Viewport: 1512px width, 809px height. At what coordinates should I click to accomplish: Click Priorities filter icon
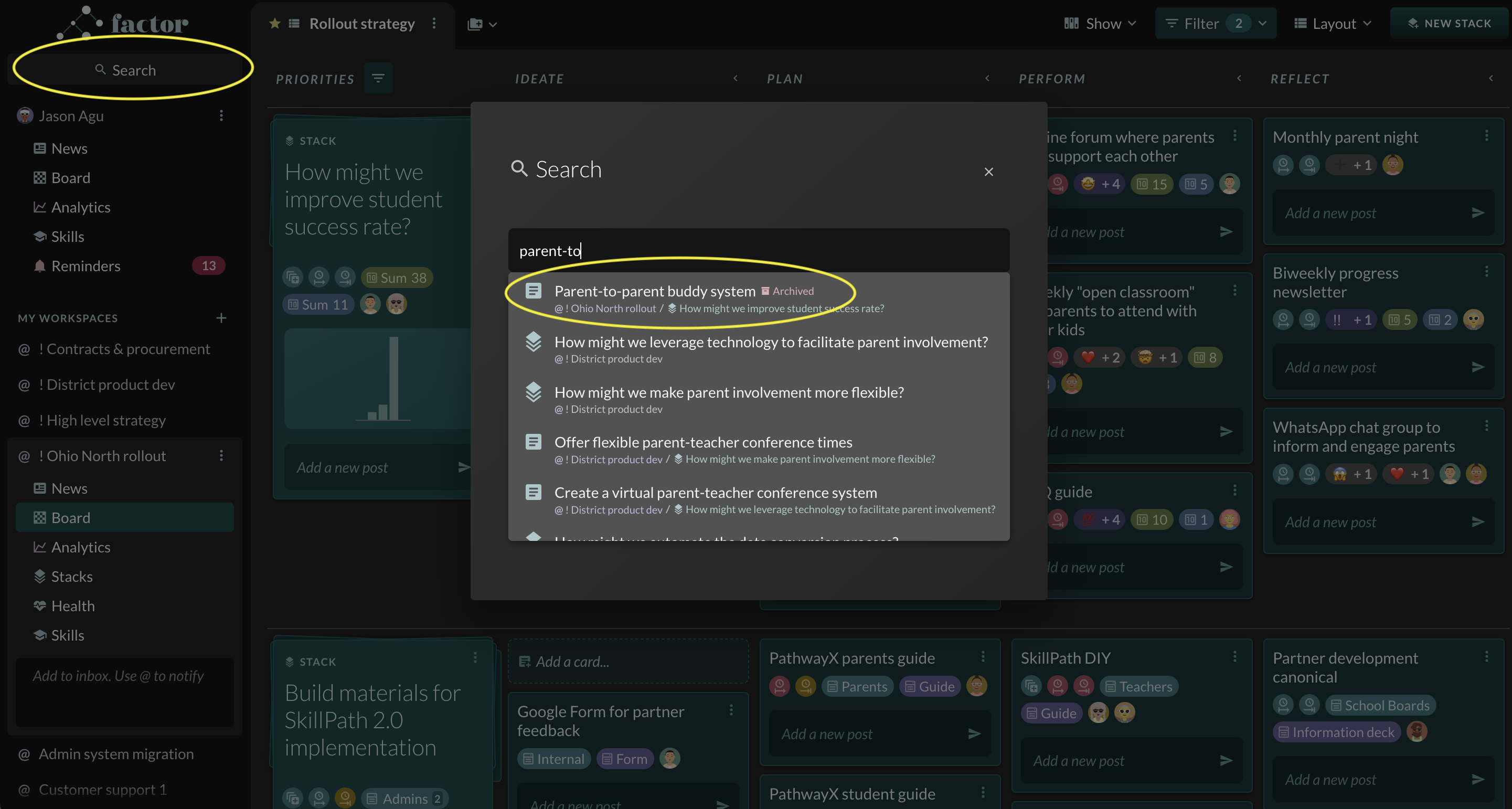378,78
